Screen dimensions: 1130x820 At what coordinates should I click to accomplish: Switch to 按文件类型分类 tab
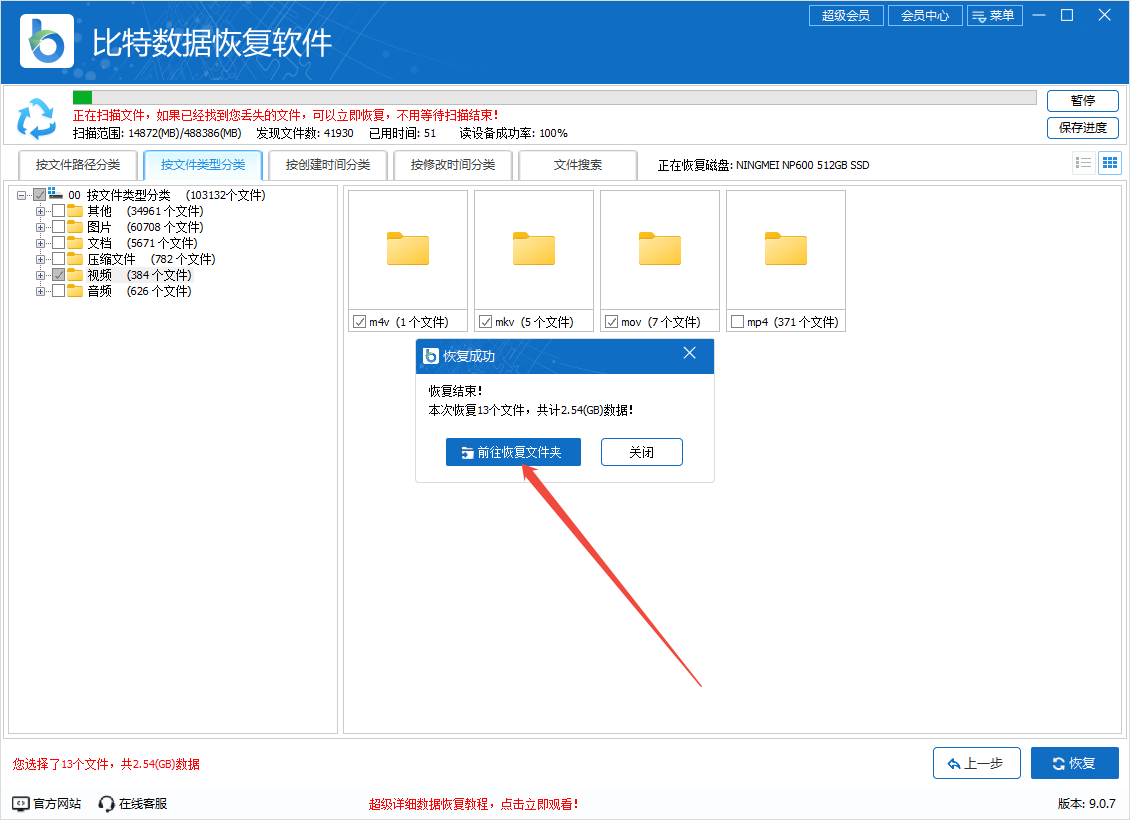[x=203, y=165]
